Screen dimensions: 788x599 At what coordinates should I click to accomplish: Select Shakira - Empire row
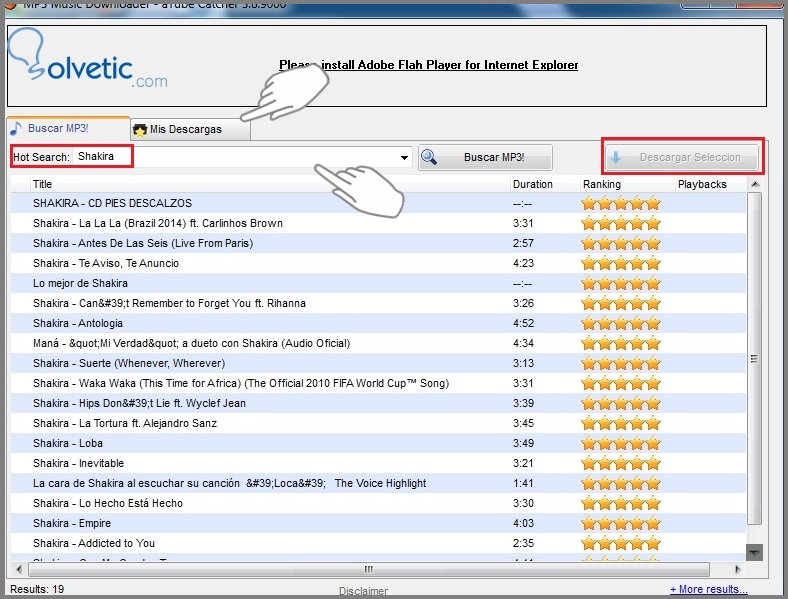click(378, 523)
